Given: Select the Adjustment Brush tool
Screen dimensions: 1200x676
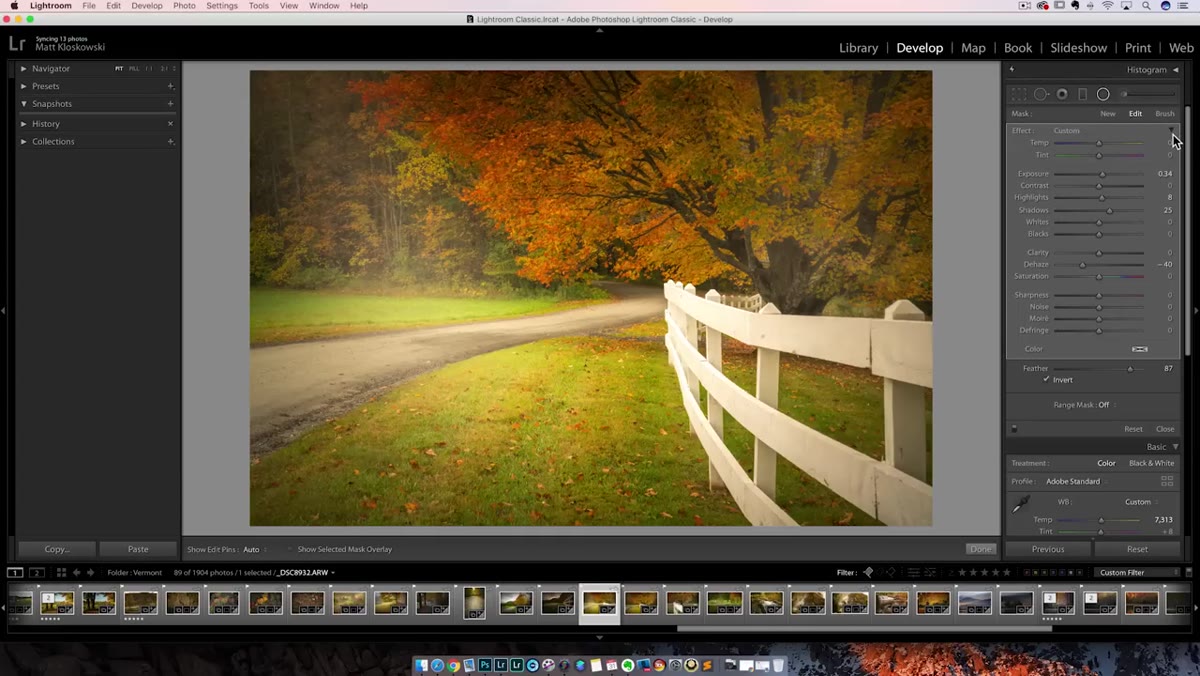Looking at the screenshot, I should tap(1150, 94).
